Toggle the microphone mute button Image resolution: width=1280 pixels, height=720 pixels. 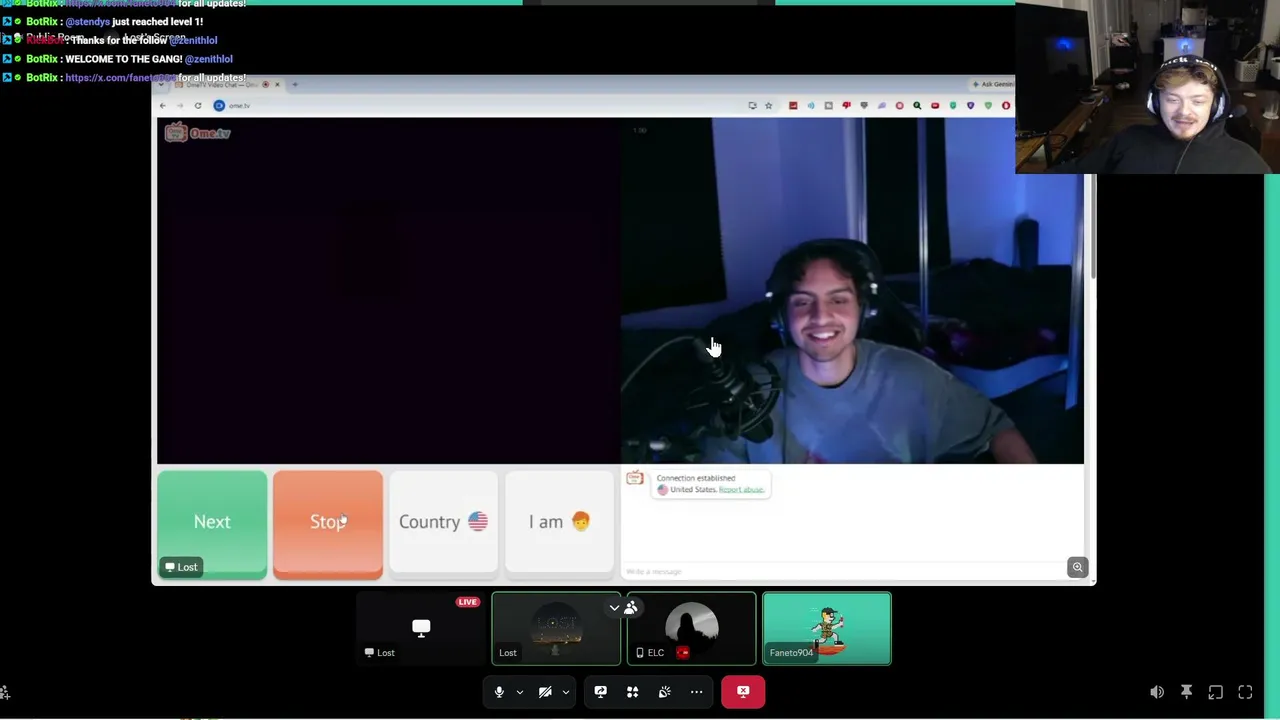499,692
